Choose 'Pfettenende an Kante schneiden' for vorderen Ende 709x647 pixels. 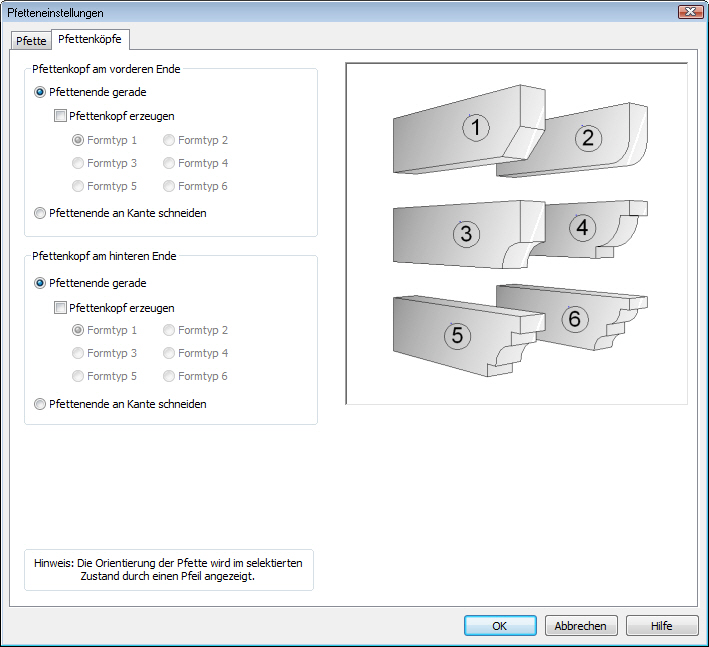click(120, 213)
